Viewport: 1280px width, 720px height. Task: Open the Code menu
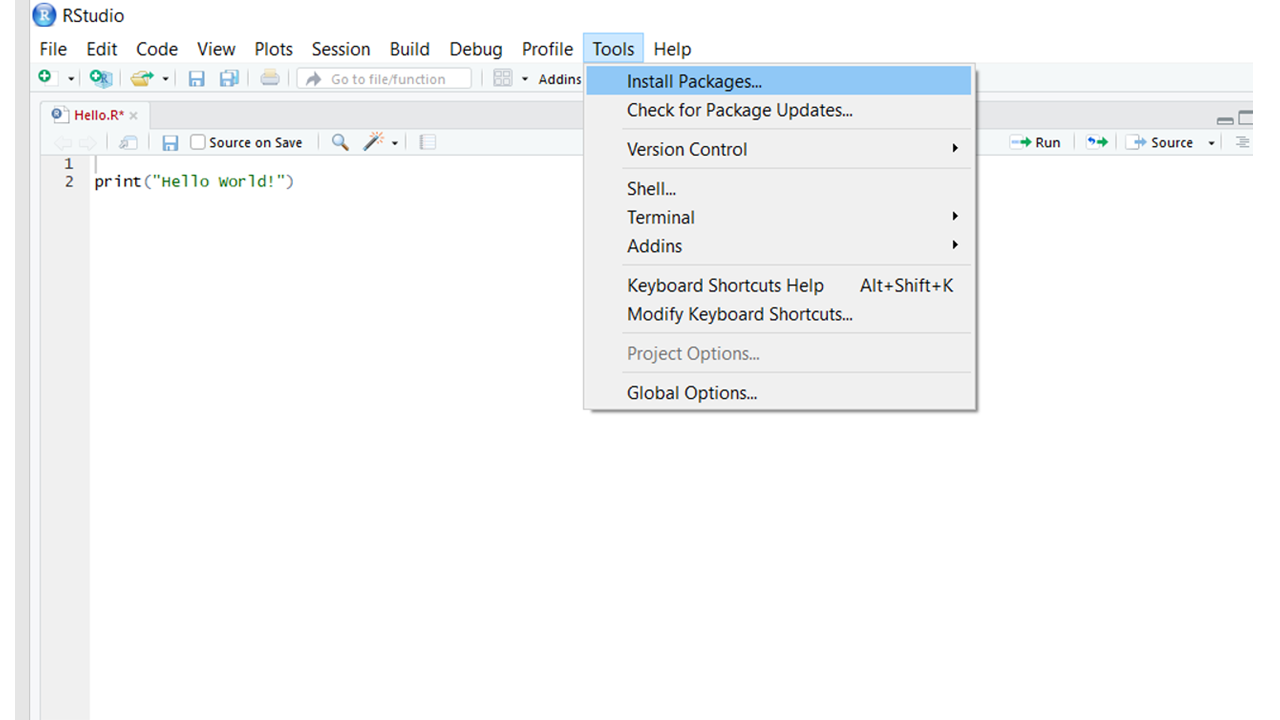[x=157, y=49]
